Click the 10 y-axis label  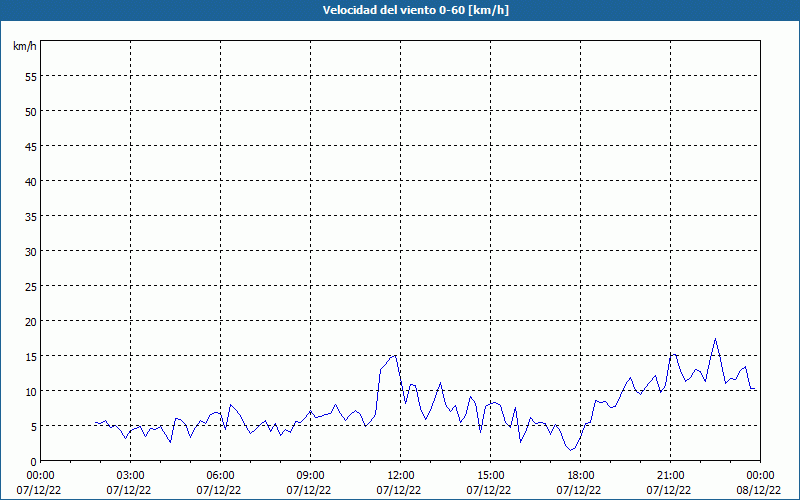click(31, 391)
